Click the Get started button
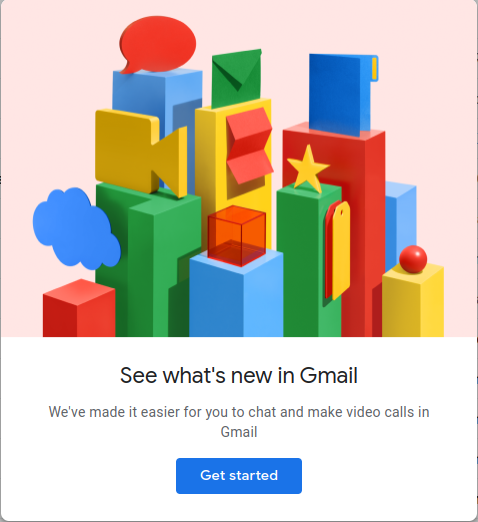 pos(239,475)
